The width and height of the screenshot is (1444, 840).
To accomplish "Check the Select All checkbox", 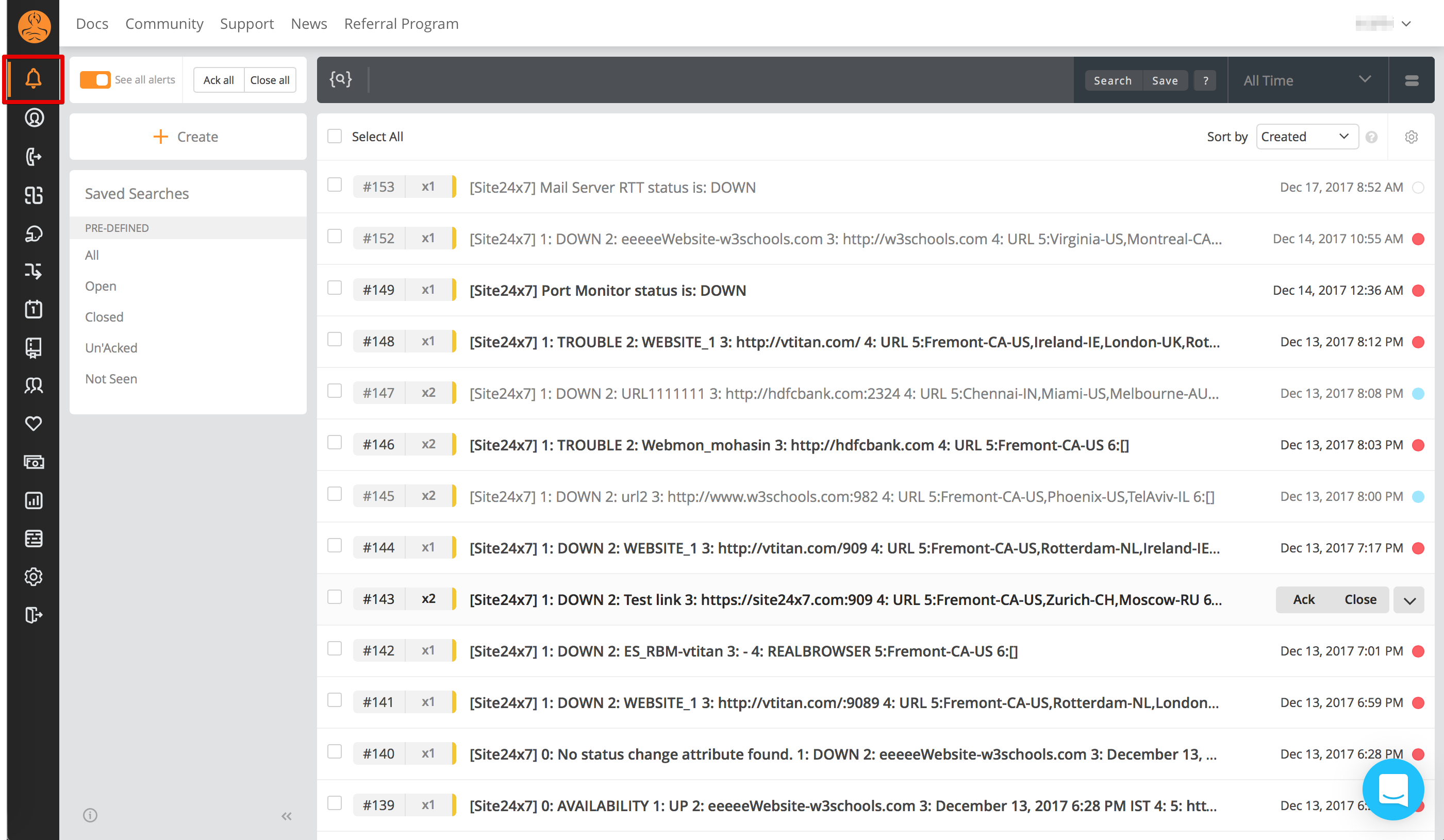I will click(335, 137).
